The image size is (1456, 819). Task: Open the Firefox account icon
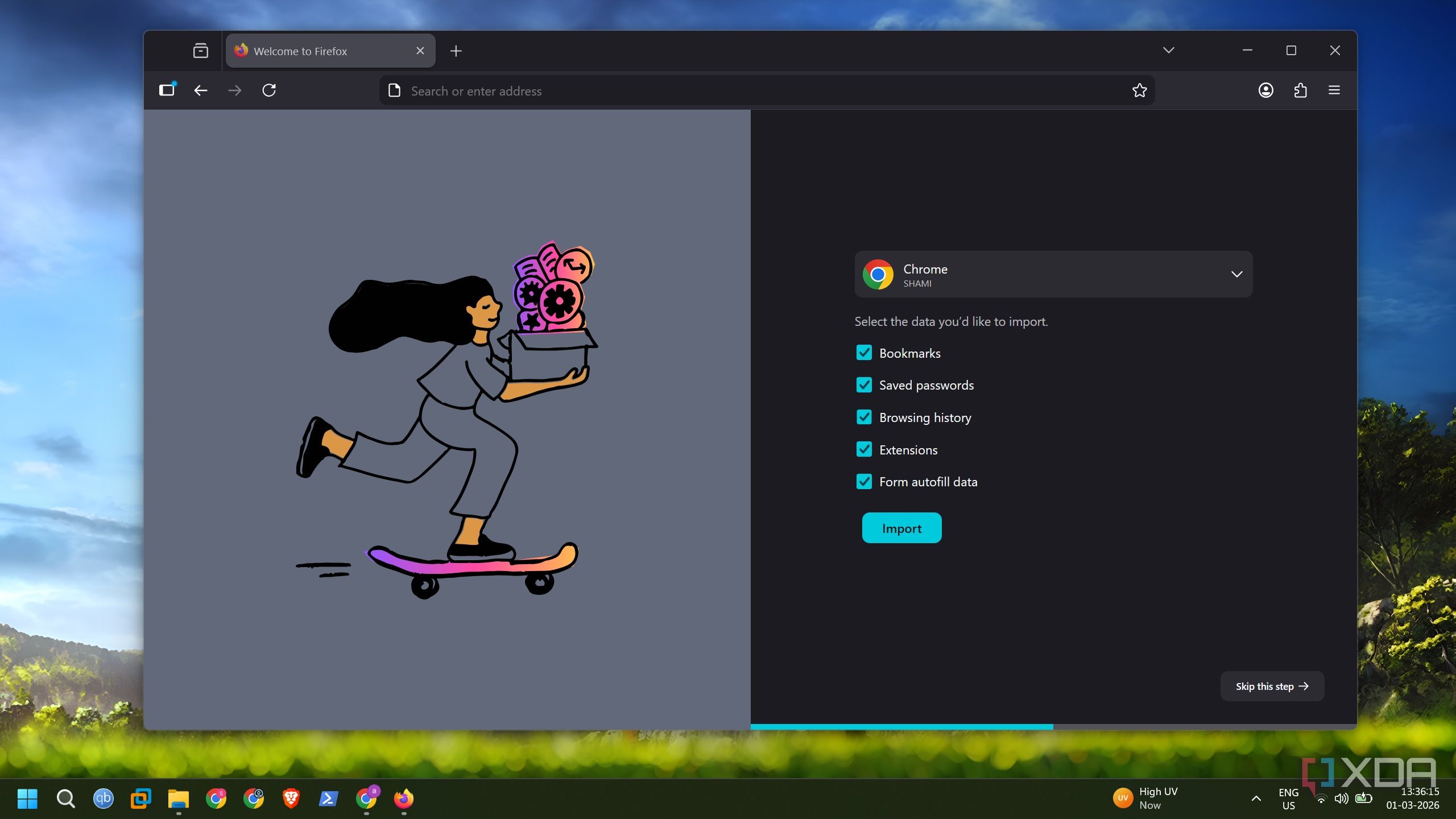click(1265, 90)
